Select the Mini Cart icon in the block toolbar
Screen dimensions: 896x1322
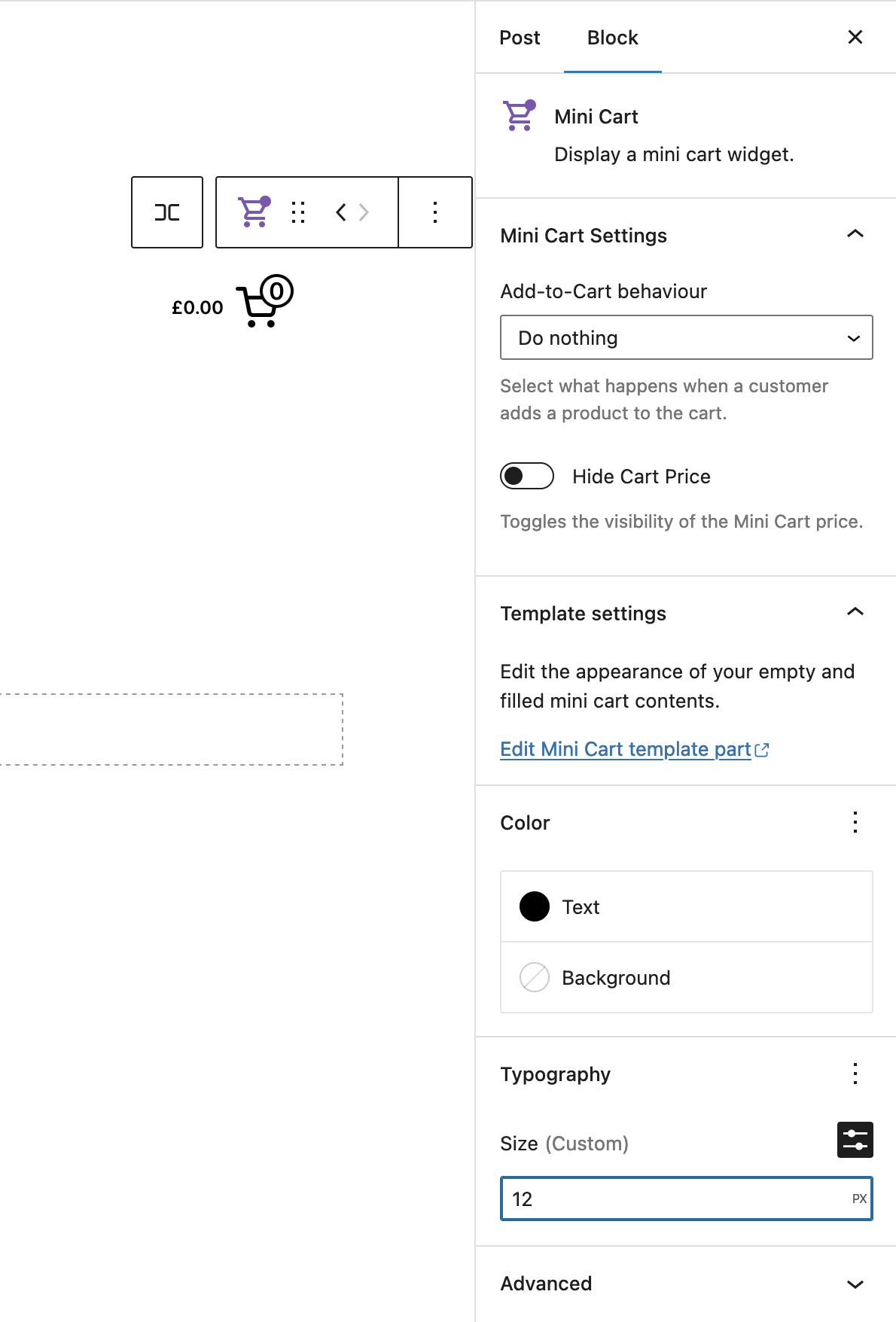253,212
